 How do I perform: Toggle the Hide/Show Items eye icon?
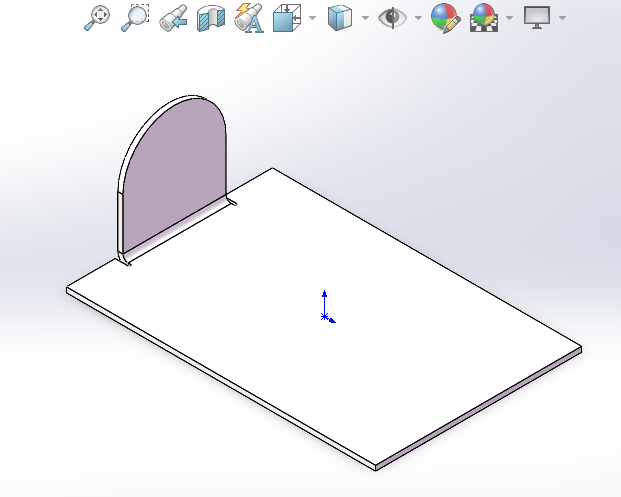pos(392,18)
